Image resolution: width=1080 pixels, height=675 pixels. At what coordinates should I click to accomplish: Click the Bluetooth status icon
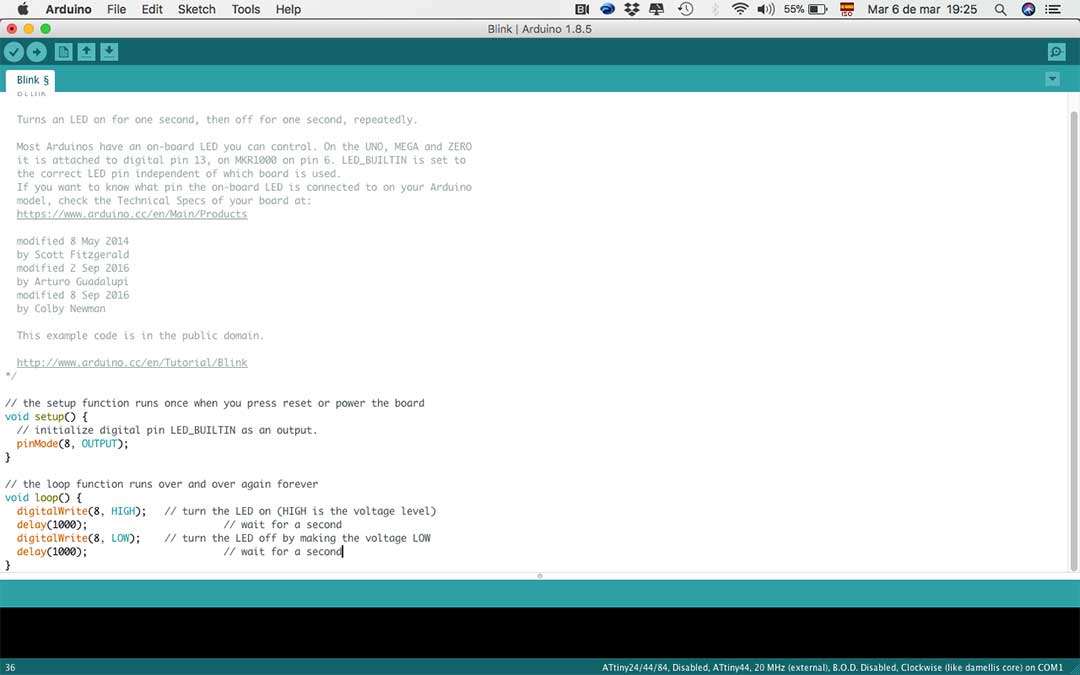(x=715, y=9)
